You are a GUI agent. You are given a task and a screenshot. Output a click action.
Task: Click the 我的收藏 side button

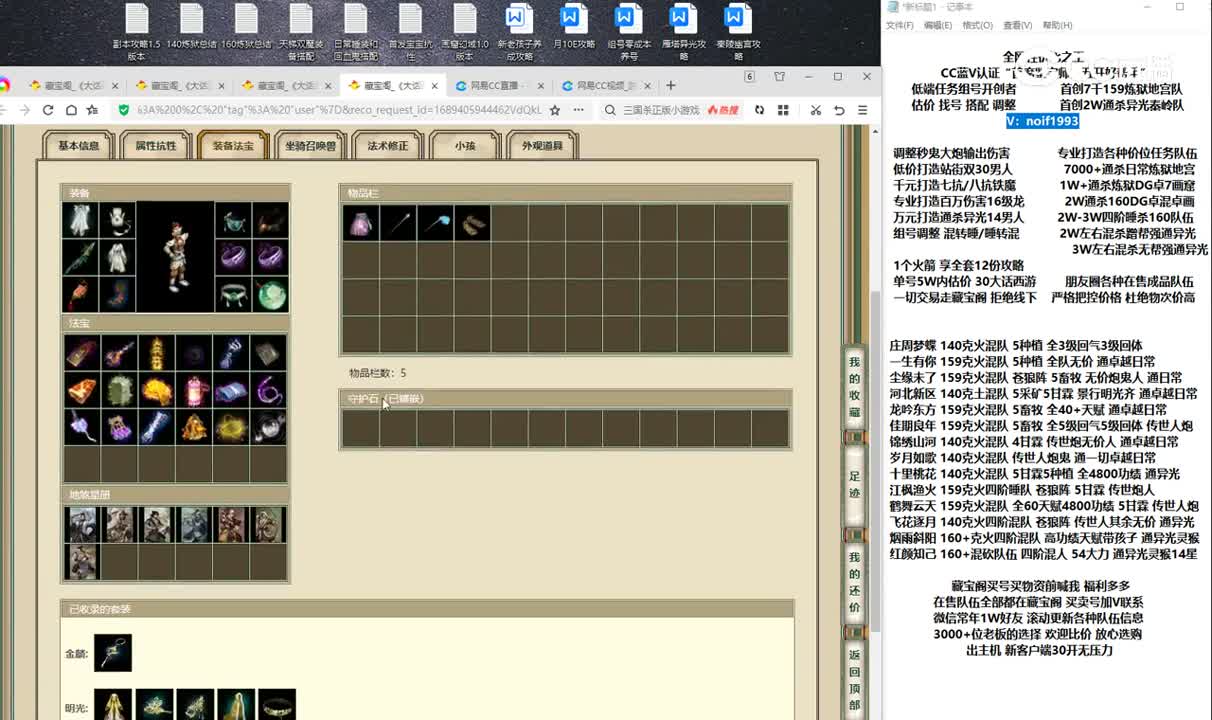tap(854, 387)
